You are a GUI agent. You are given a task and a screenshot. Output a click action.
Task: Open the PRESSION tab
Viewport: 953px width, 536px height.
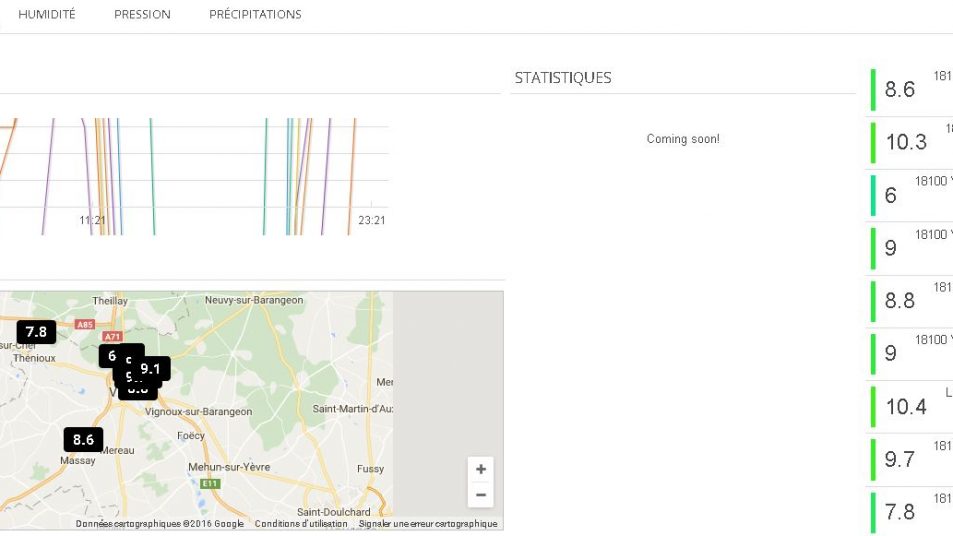tap(142, 14)
